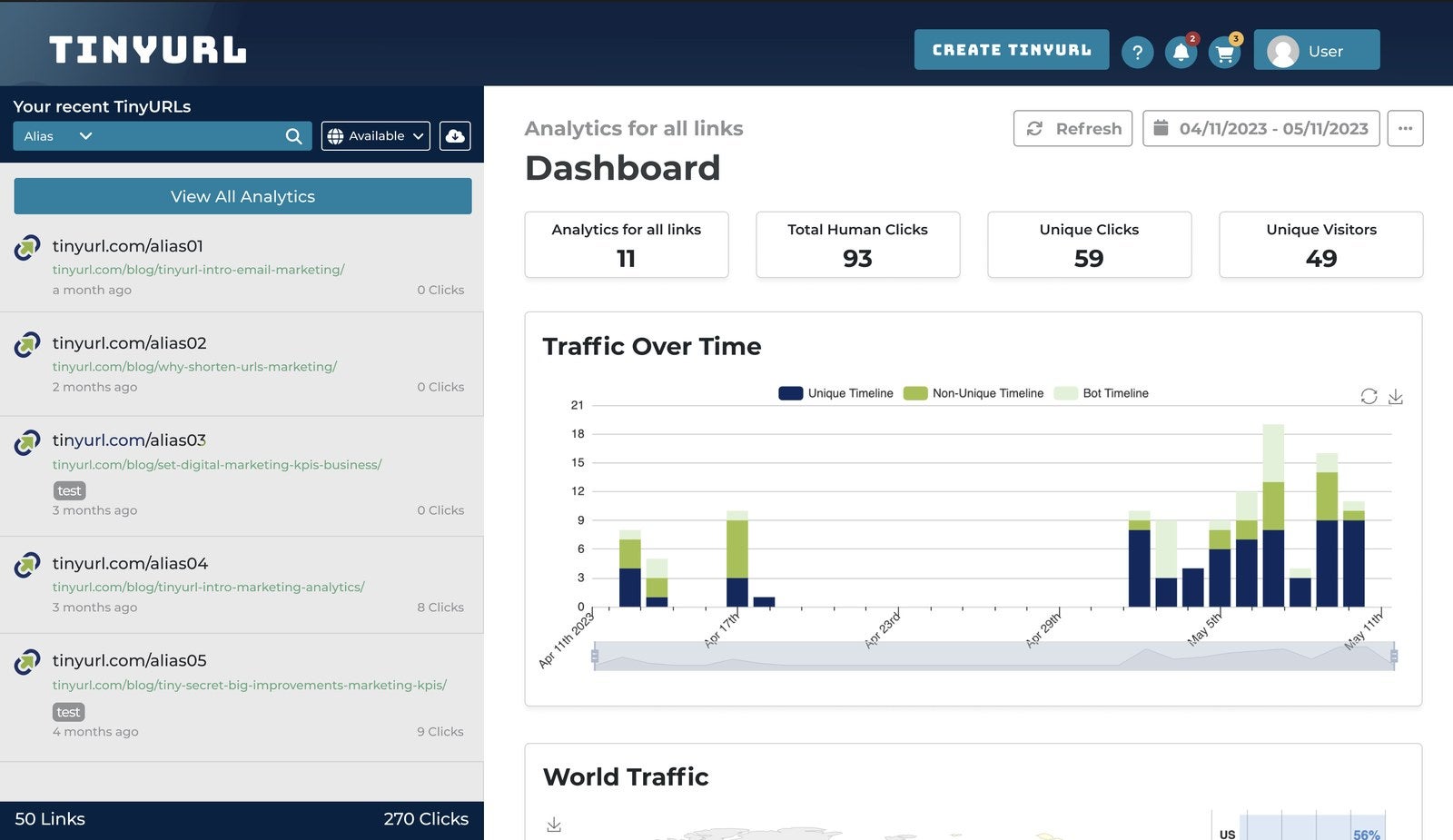The width and height of the screenshot is (1453, 840).
Task: Open the set-digital-marketing-kpis-business destination URL
Action: (217, 465)
